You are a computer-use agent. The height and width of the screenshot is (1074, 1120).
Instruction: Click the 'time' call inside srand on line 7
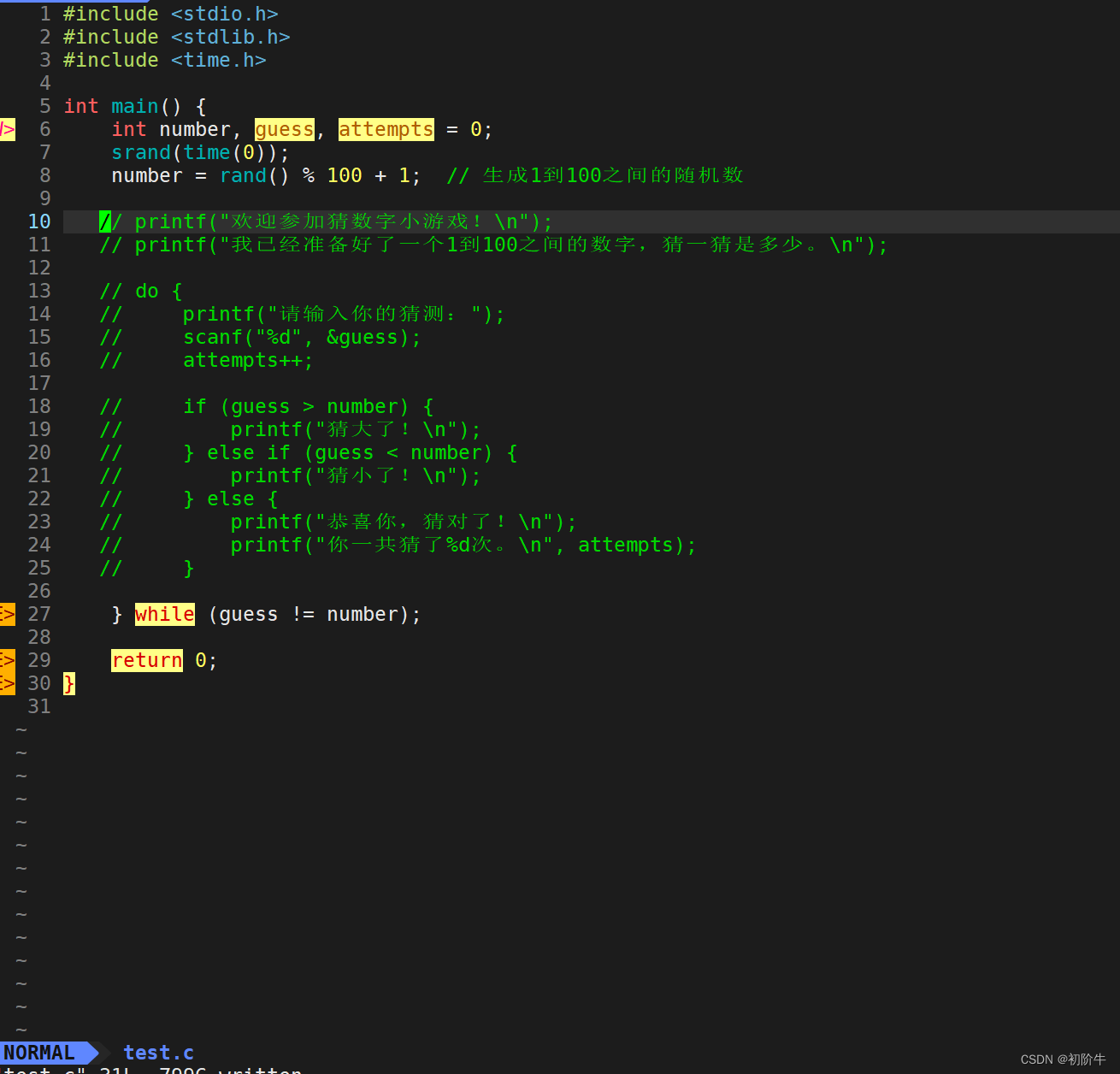tap(207, 153)
